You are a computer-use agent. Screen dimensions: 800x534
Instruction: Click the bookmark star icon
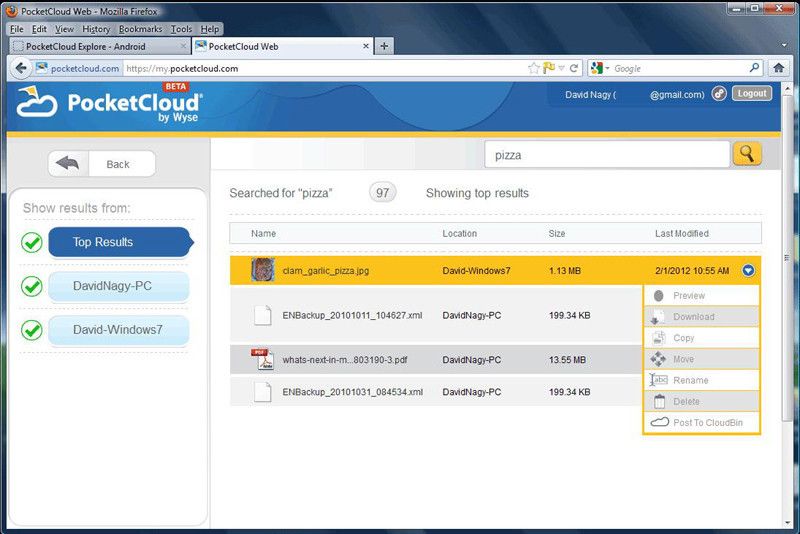click(x=534, y=68)
